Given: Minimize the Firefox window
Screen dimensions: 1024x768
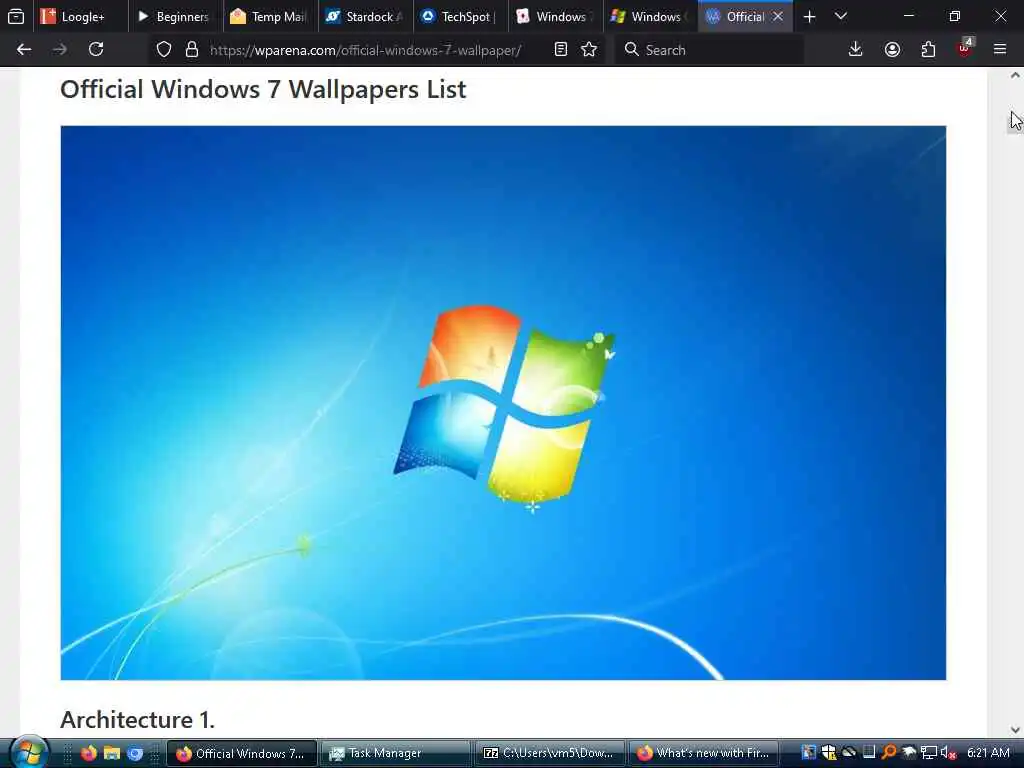Looking at the screenshot, I should point(908,16).
